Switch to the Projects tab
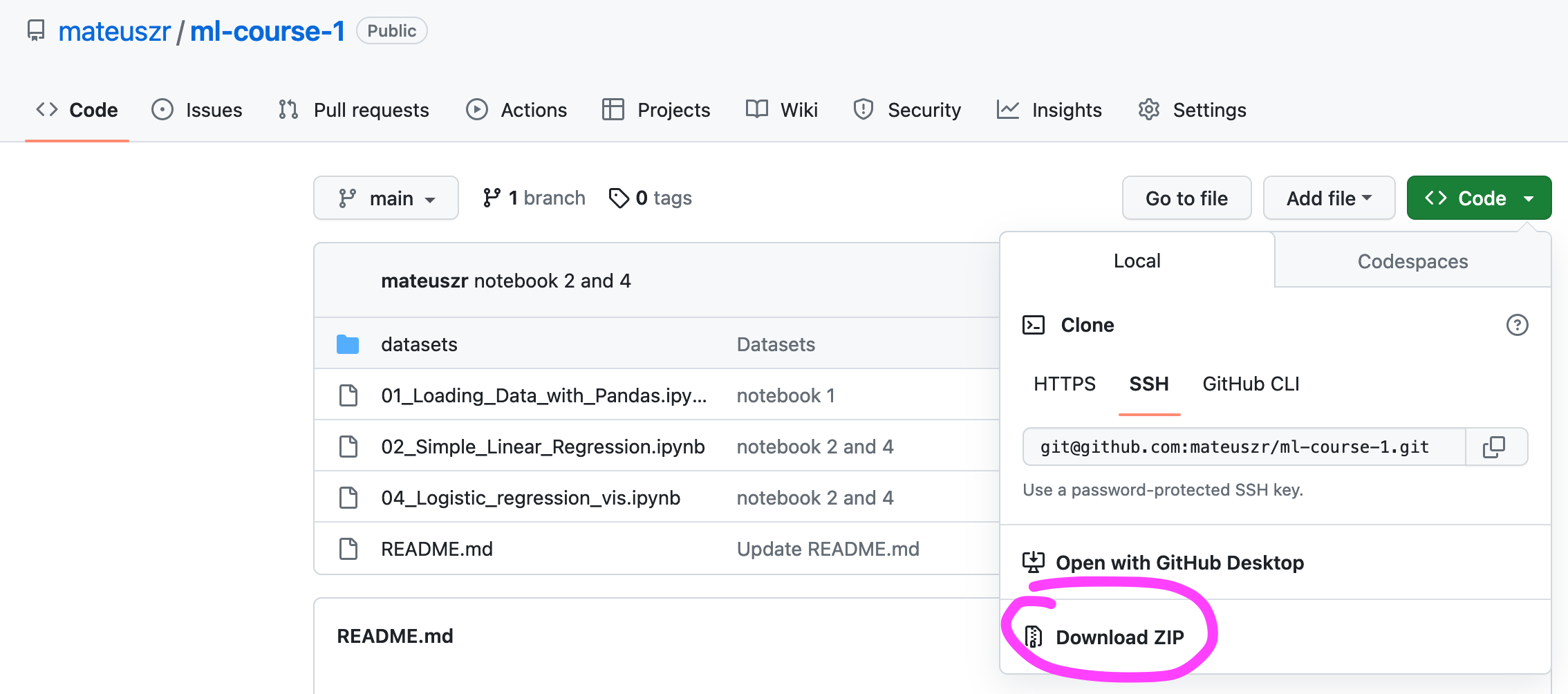 click(656, 110)
